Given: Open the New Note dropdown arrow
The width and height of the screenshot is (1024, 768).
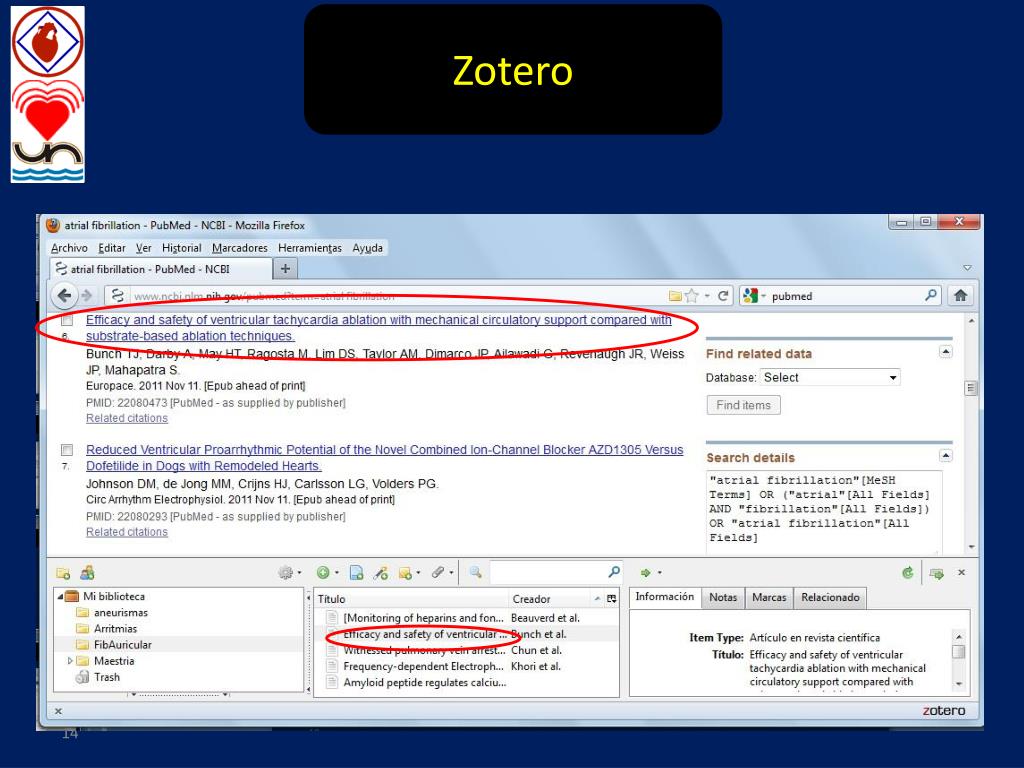Looking at the screenshot, I should coord(418,573).
